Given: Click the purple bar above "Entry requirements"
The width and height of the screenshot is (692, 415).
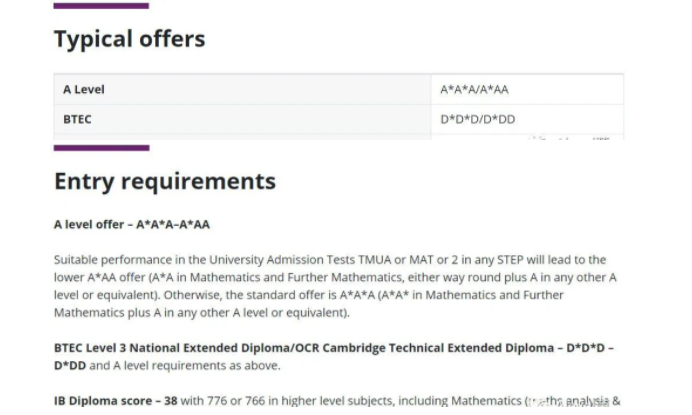Looking at the screenshot, I should (x=101, y=148).
